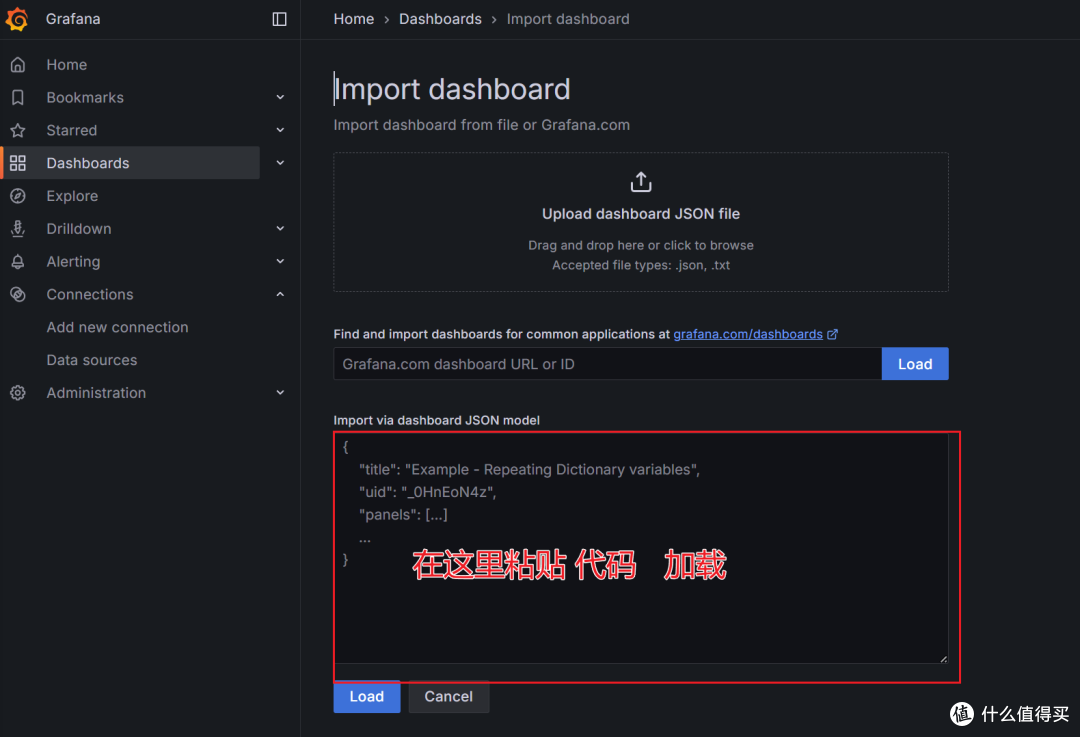Click the Cancel button
Screen dimensions: 1080x737
pos(448,696)
